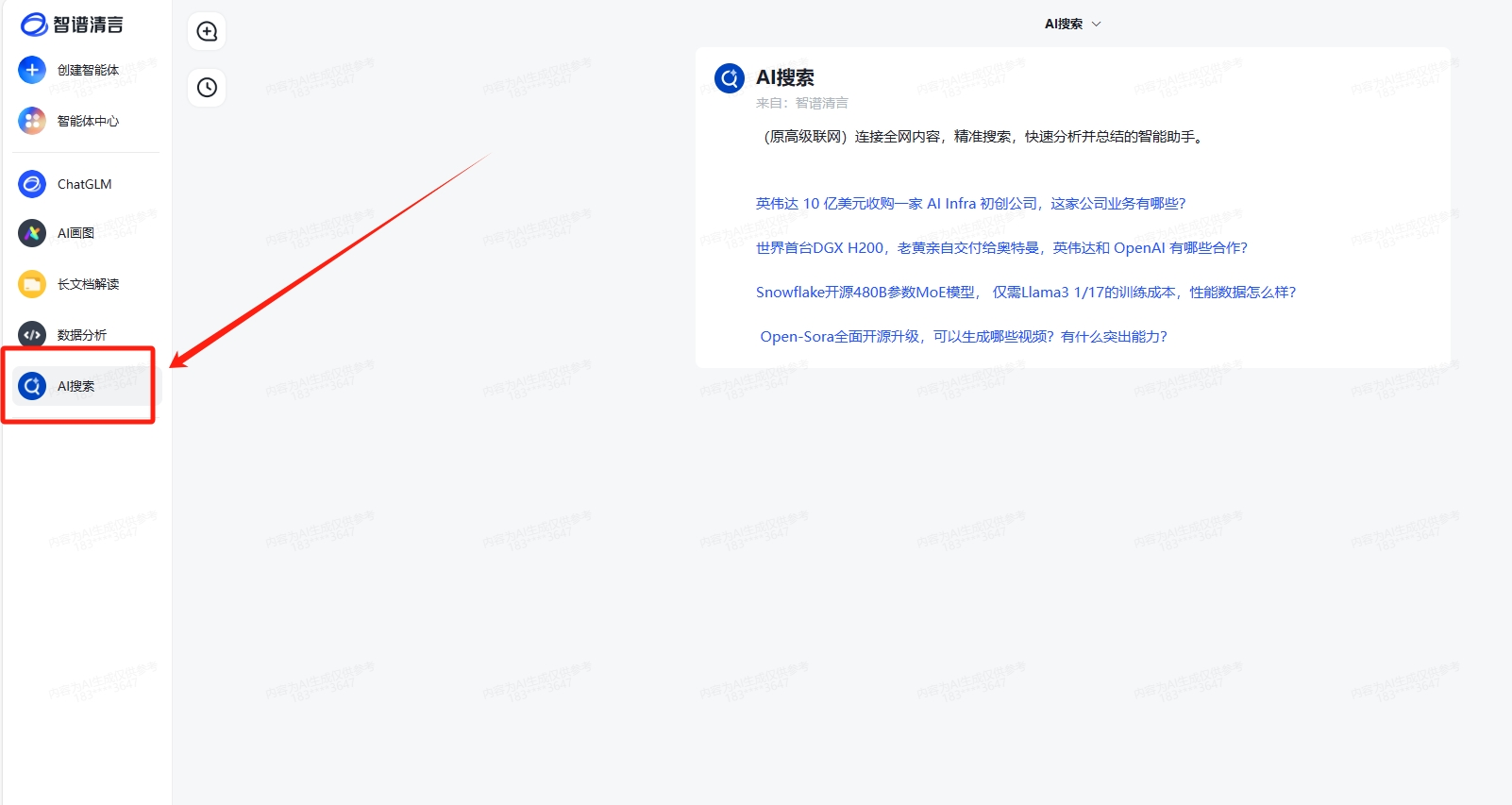Click the blue plus icon for 创建智能体
The image size is (1512, 805).
(32, 70)
